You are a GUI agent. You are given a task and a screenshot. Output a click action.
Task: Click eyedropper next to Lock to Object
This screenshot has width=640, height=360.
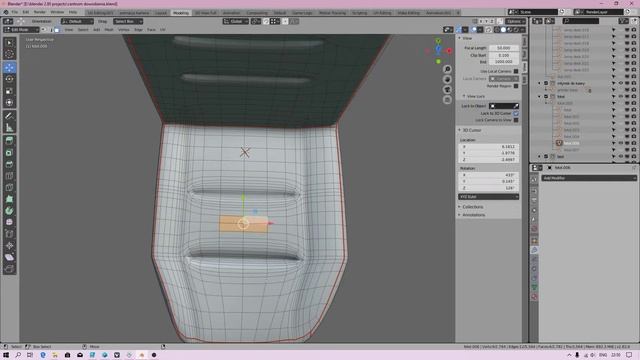pyautogui.click(x=516, y=106)
